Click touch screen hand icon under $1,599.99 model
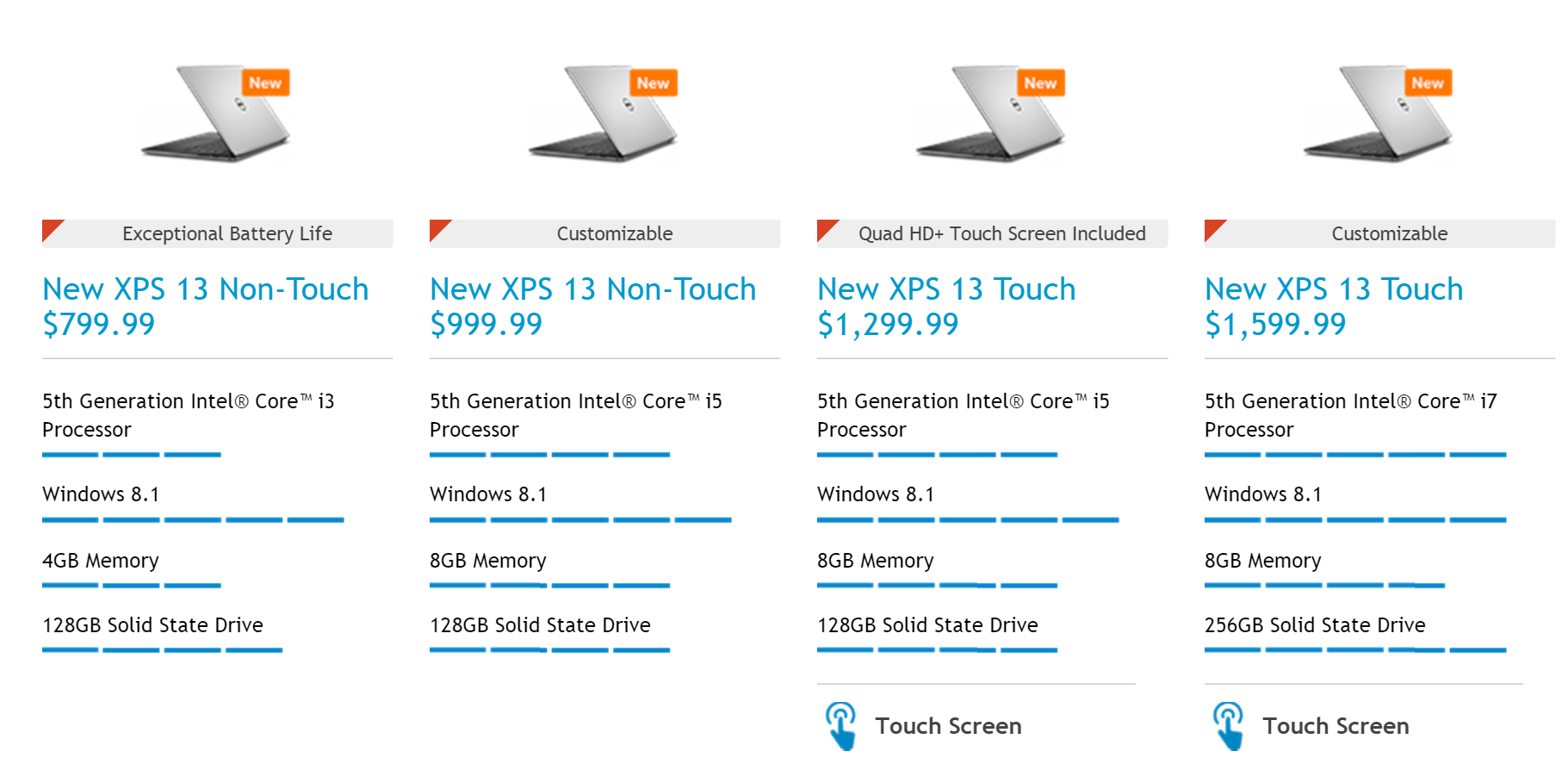 (1229, 725)
